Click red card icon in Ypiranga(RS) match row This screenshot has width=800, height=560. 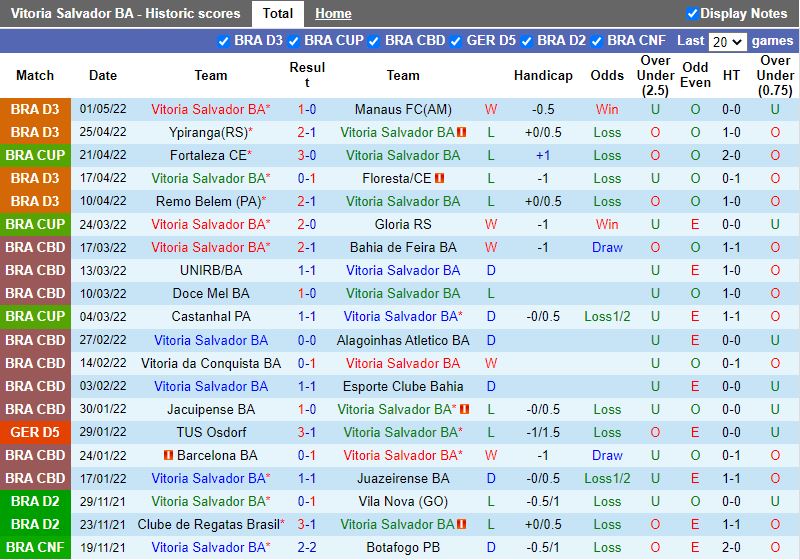click(462, 132)
